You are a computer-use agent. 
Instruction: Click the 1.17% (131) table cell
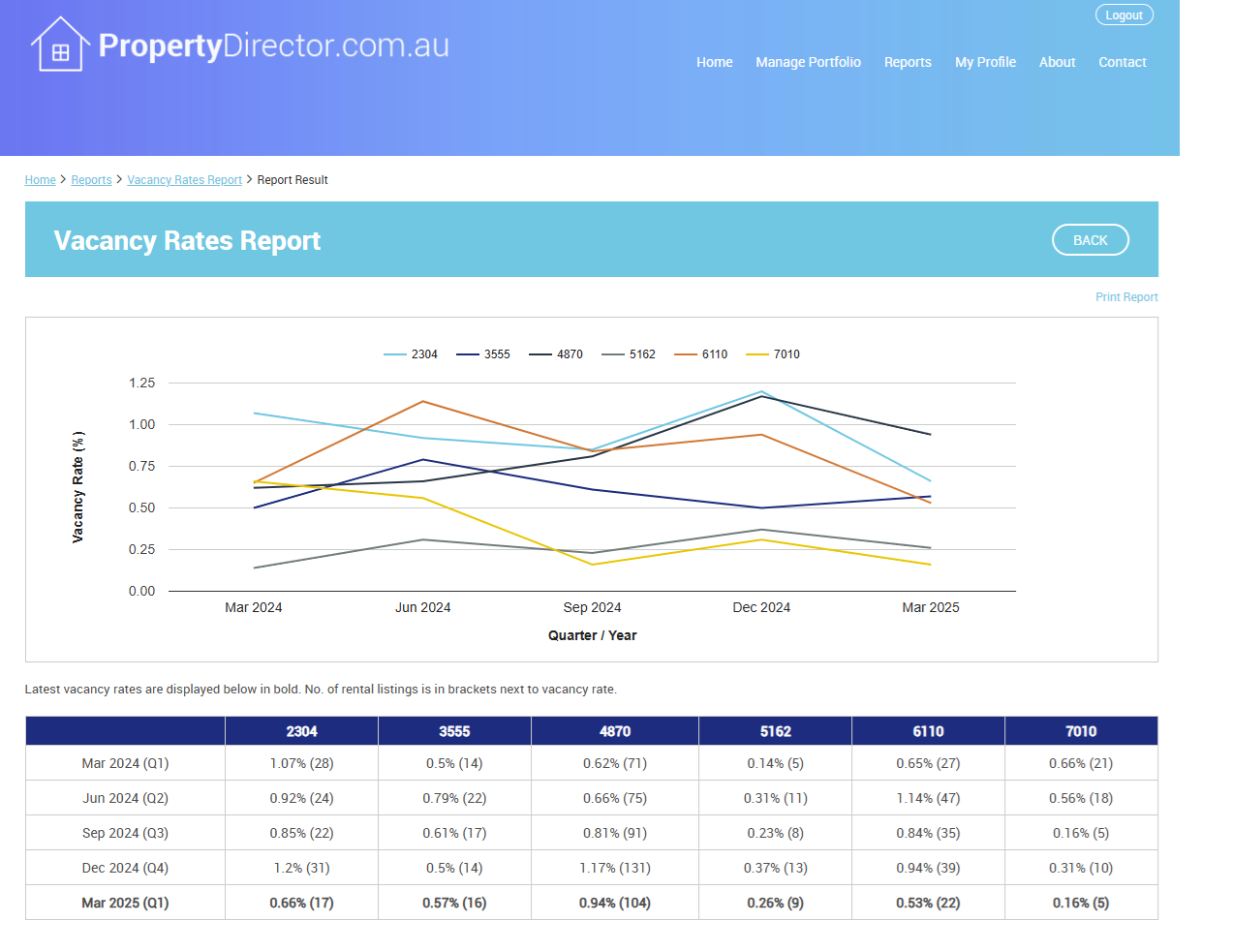615,868
